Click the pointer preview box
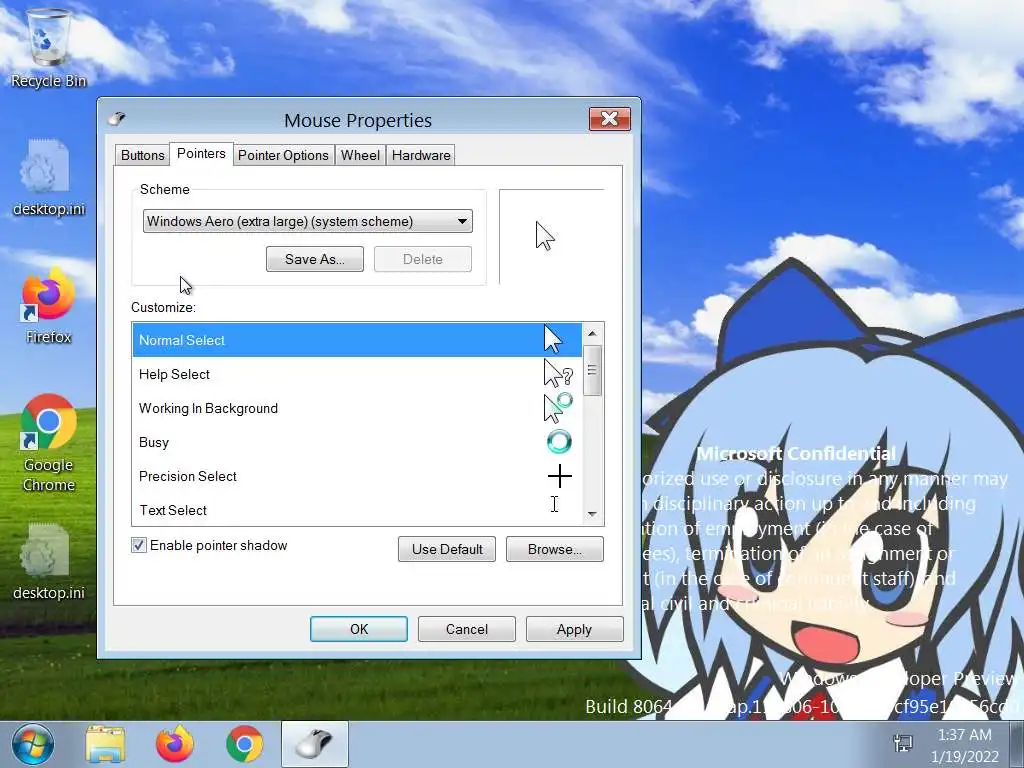Image resolution: width=1024 pixels, height=768 pixels. [x=552, y=236]
